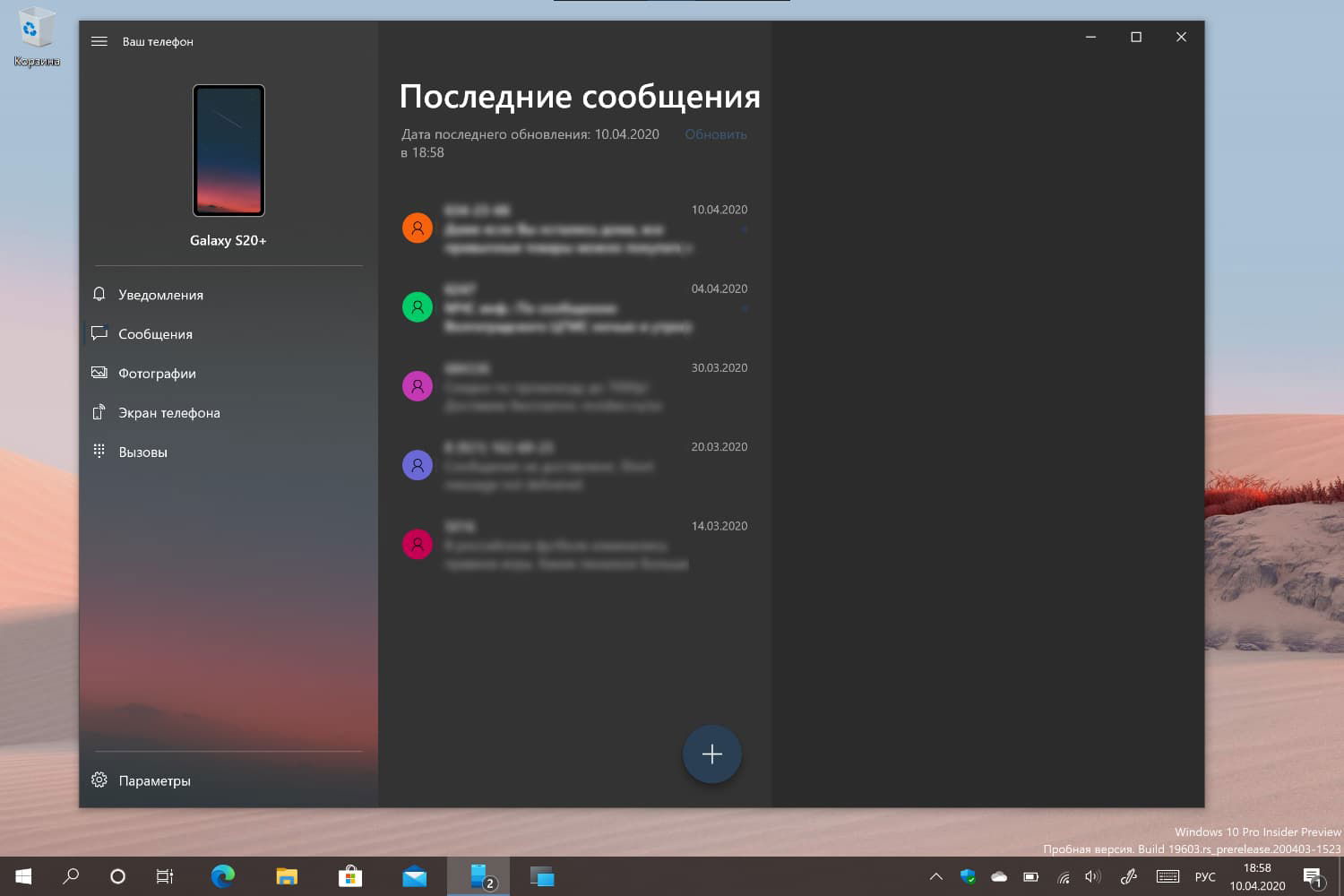Click the OneDrive cloud tray icon
1344x896 pixels.
(998, 876)
